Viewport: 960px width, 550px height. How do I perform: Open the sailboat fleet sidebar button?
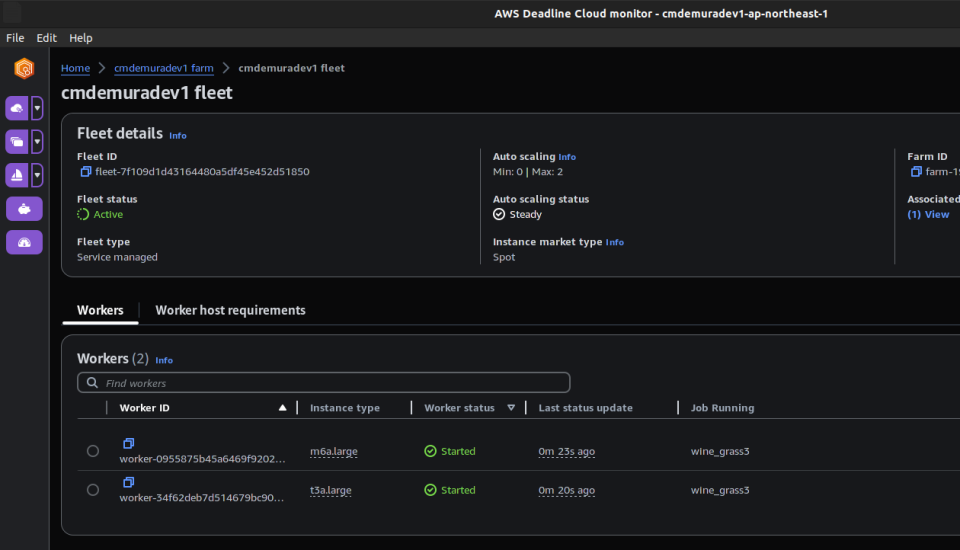coord(17,175)
